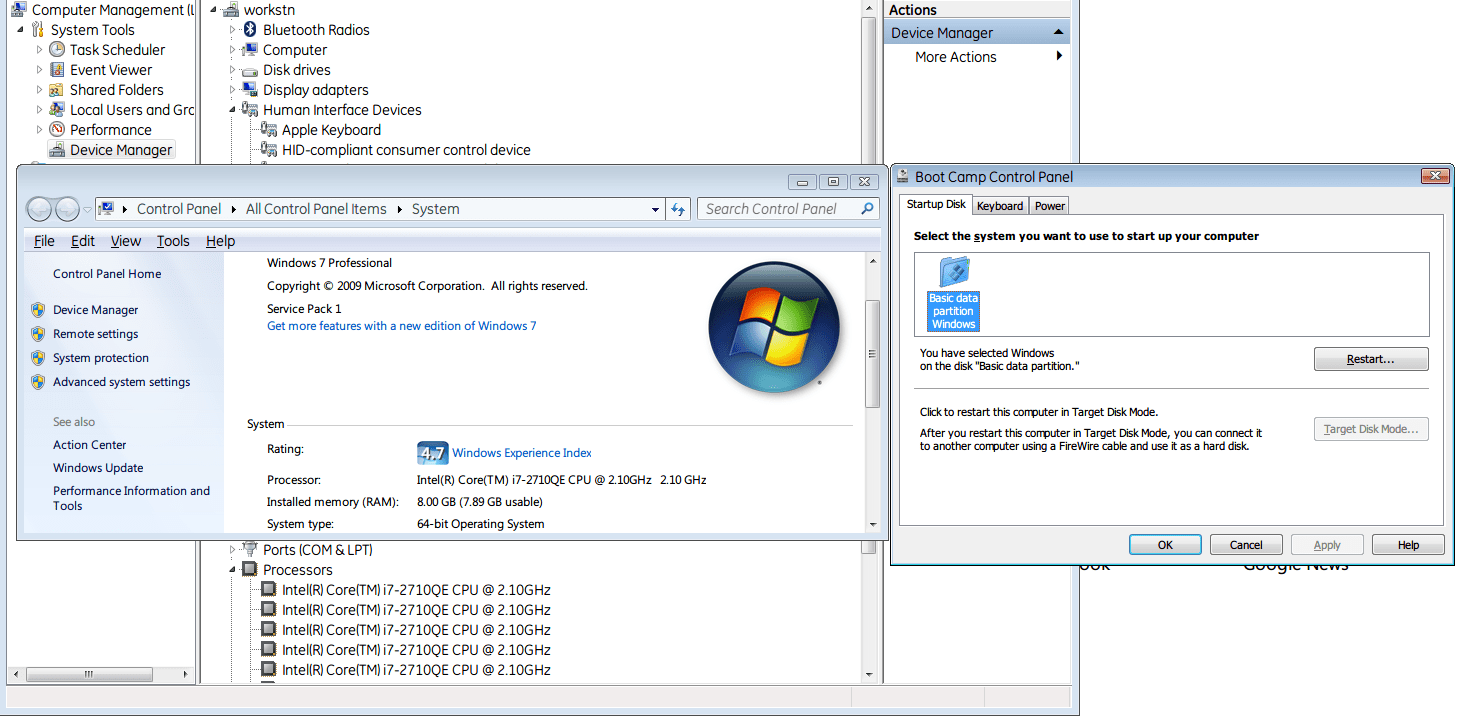This screenshot has height=717, width=1457.
Task: Click the search magnifier icon in Control Panel
Action: click(x=867, y=209)
